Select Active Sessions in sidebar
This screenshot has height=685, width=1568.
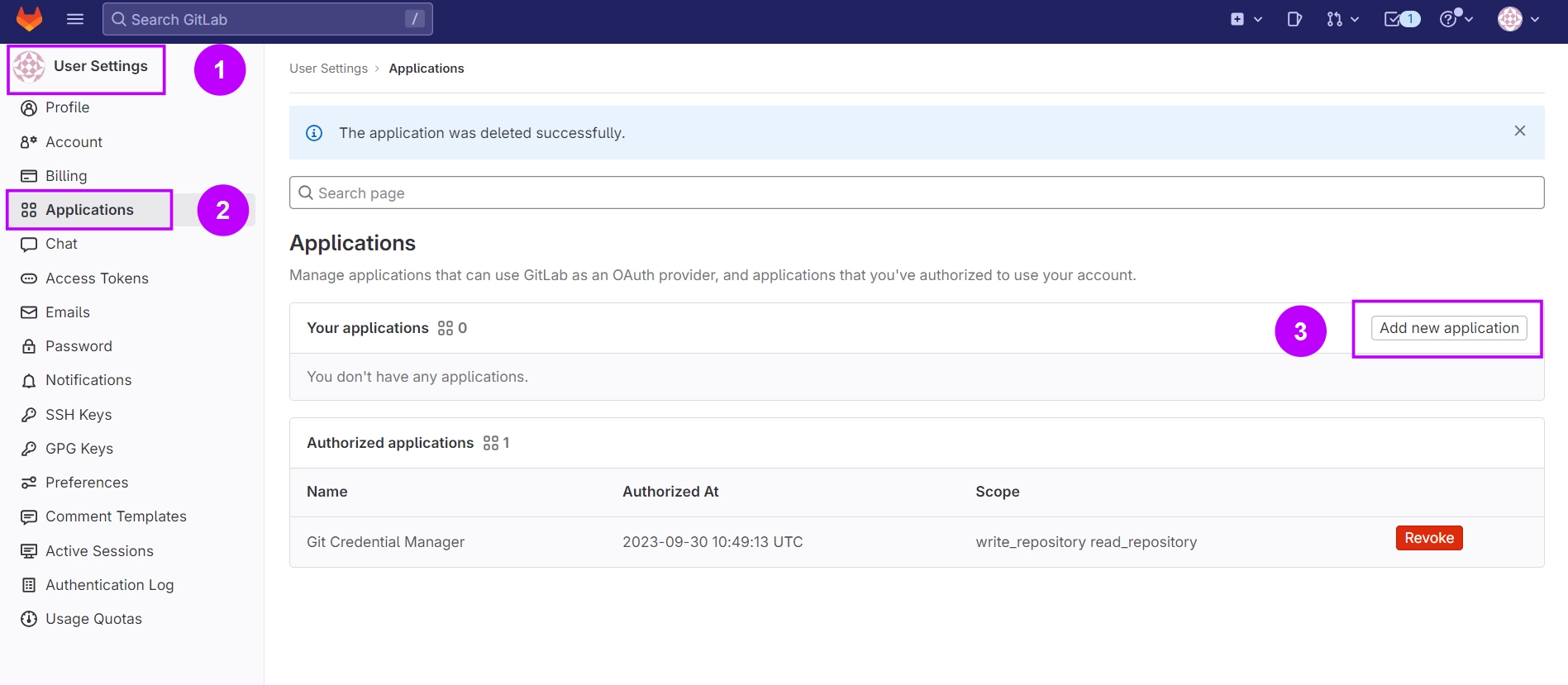pos(99,551)
